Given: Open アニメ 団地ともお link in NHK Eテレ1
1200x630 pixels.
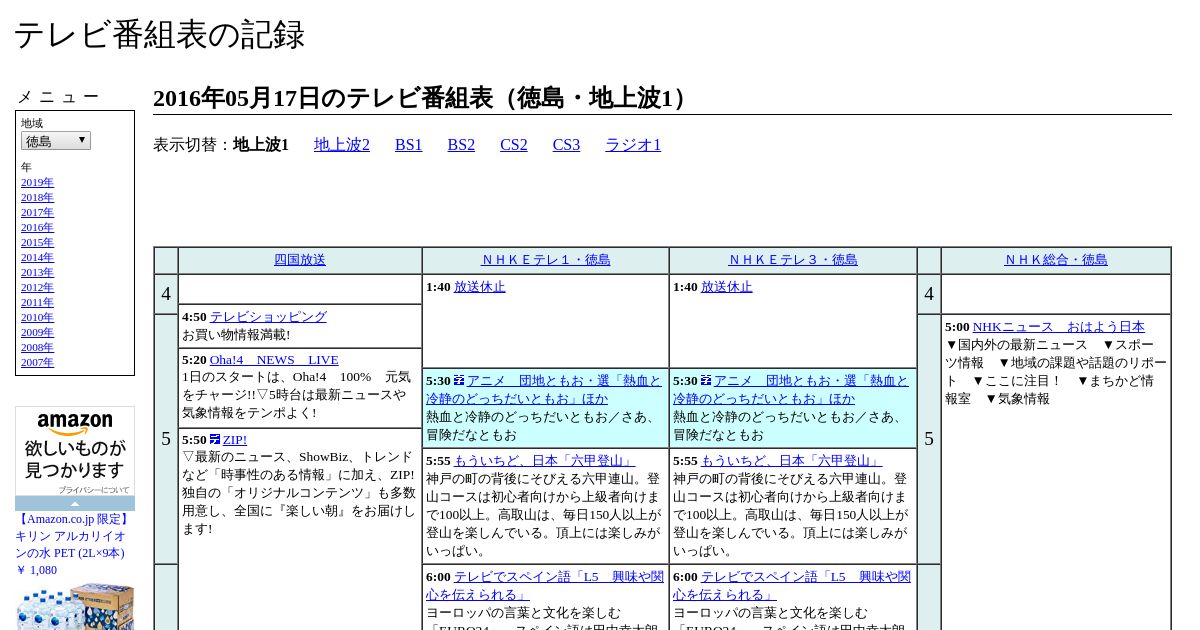Looking at the screenshot, I should pos(544,390).
